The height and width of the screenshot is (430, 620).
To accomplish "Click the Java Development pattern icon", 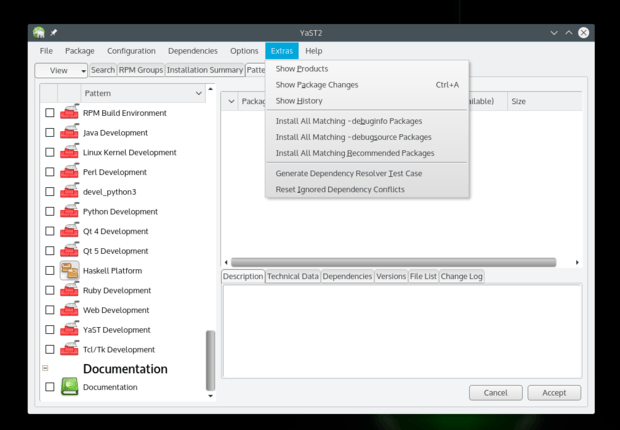I will click(x=69, y=132).
